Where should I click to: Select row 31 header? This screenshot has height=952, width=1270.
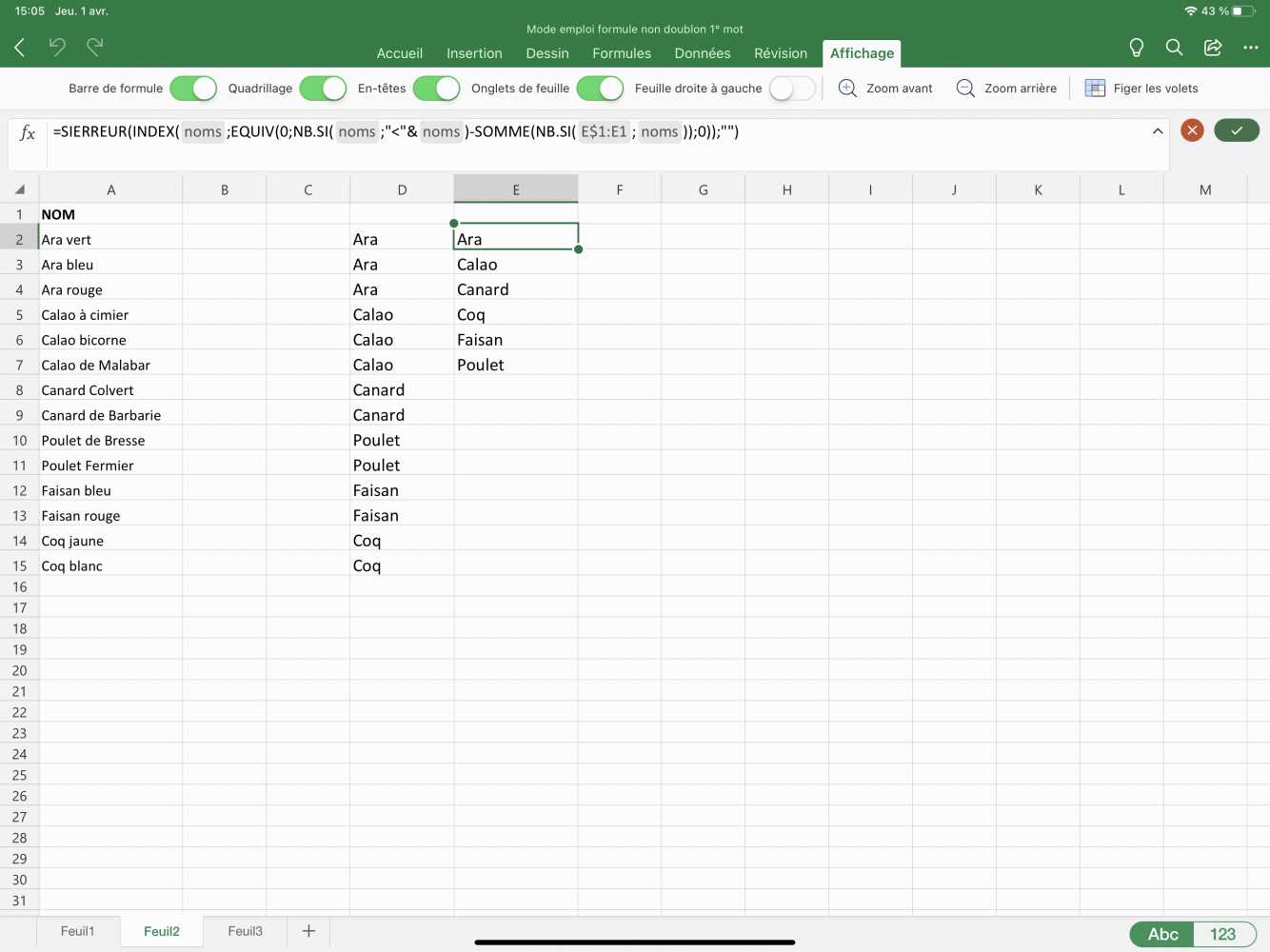pyautogui.click(x=19, y=901)
